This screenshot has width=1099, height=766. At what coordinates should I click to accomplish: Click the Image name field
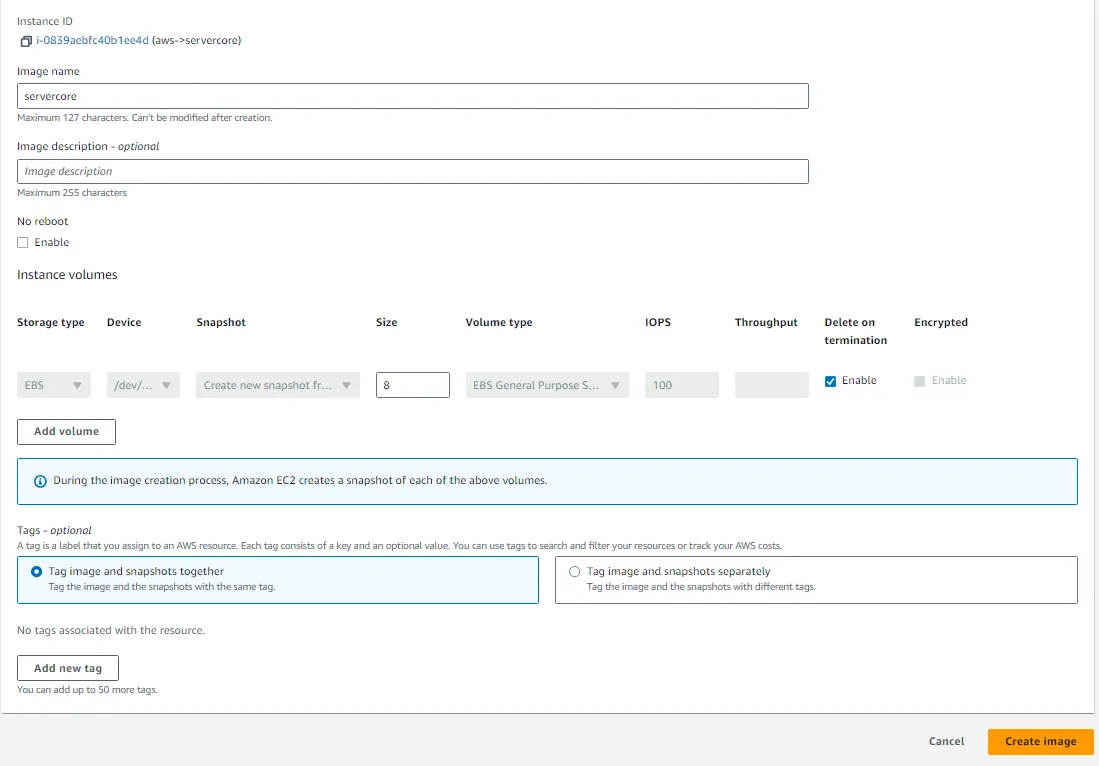coord(412,96)
